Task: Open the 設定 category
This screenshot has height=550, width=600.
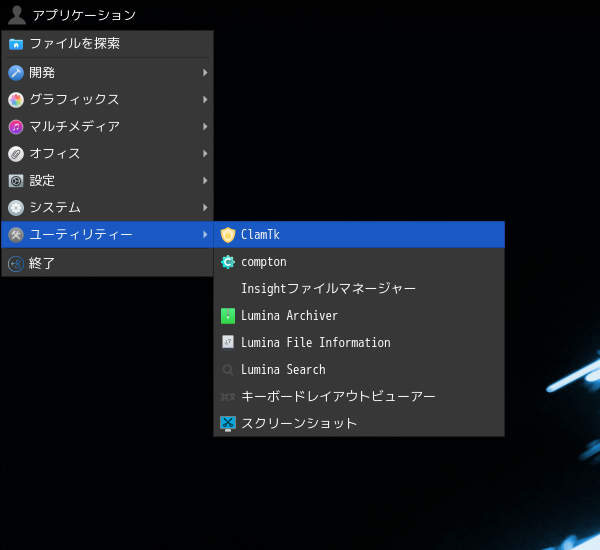Action: pos(108,181)
